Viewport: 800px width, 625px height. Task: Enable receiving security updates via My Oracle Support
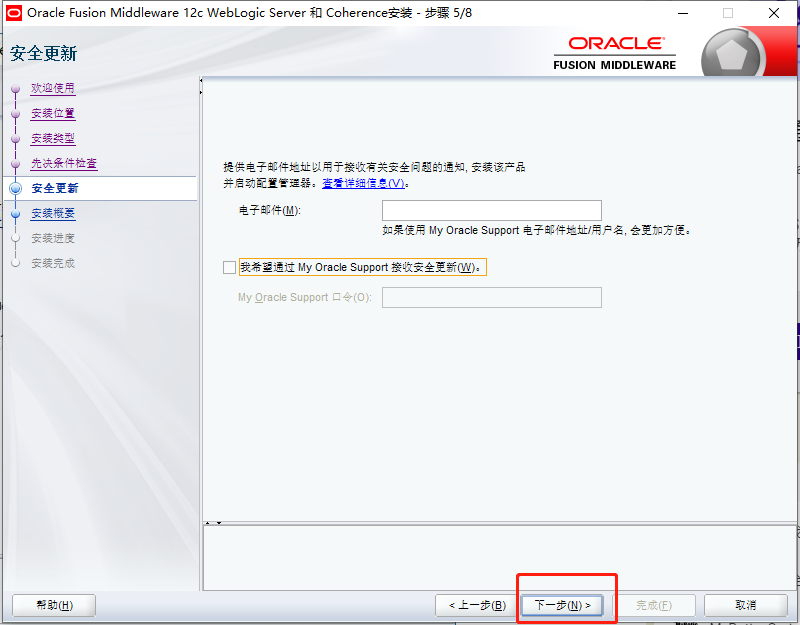coord(230,267)
